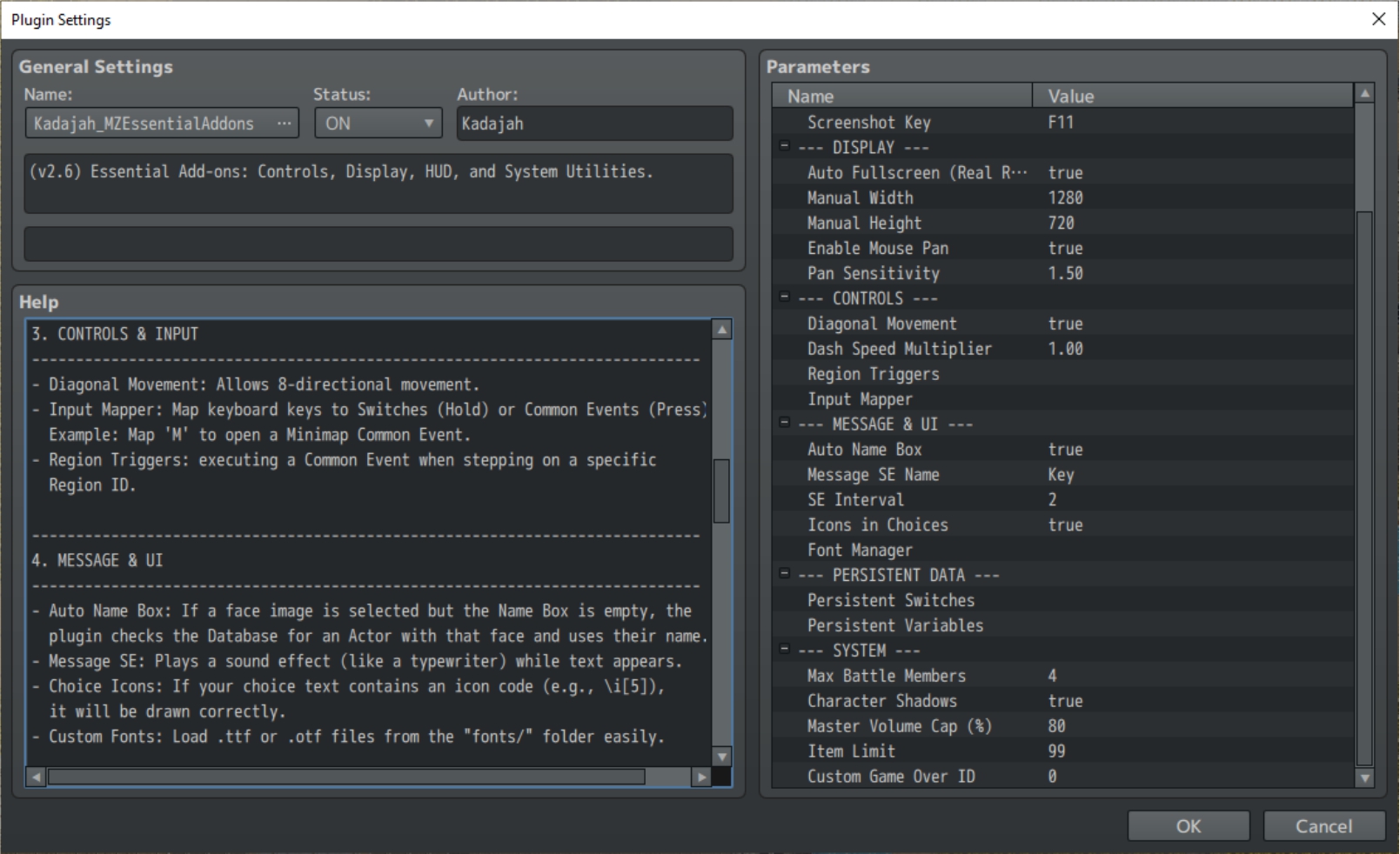Image resolution: width=1400 pixels, height=854 pixels.
Task: Click the 99 item limit value
Action: 1056,751
